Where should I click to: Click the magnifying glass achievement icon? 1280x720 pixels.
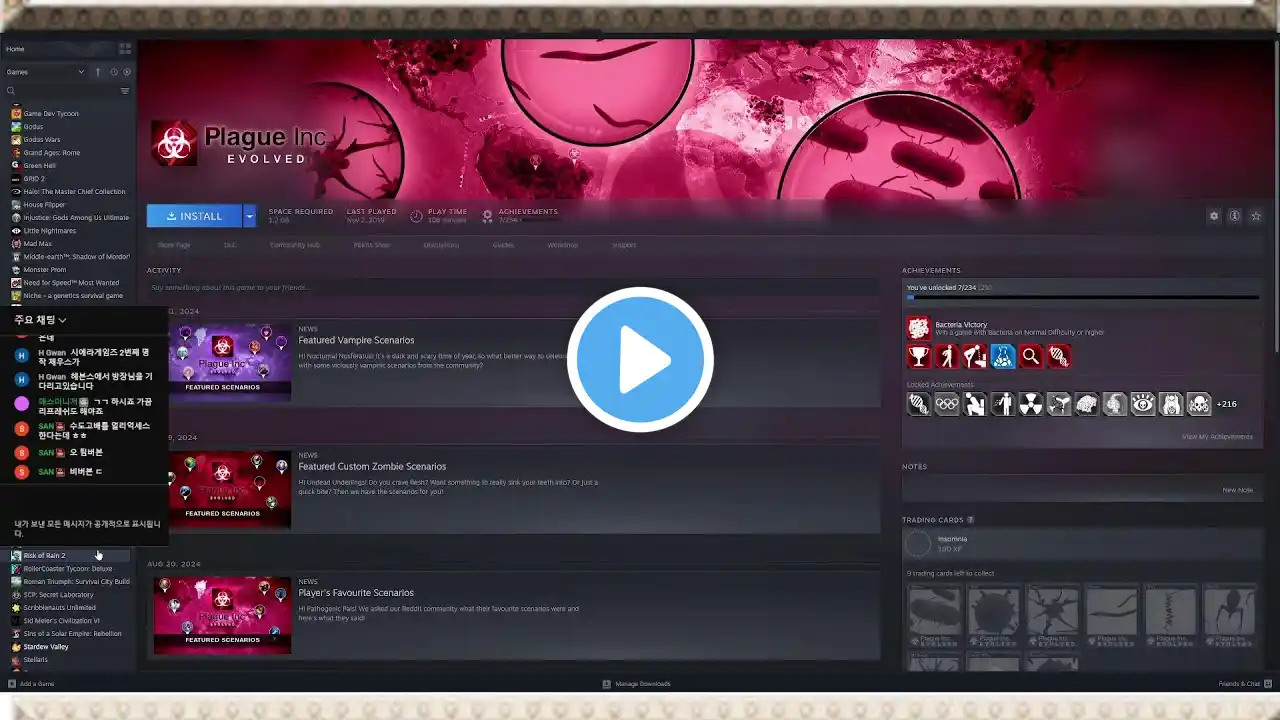[1030, 356]
